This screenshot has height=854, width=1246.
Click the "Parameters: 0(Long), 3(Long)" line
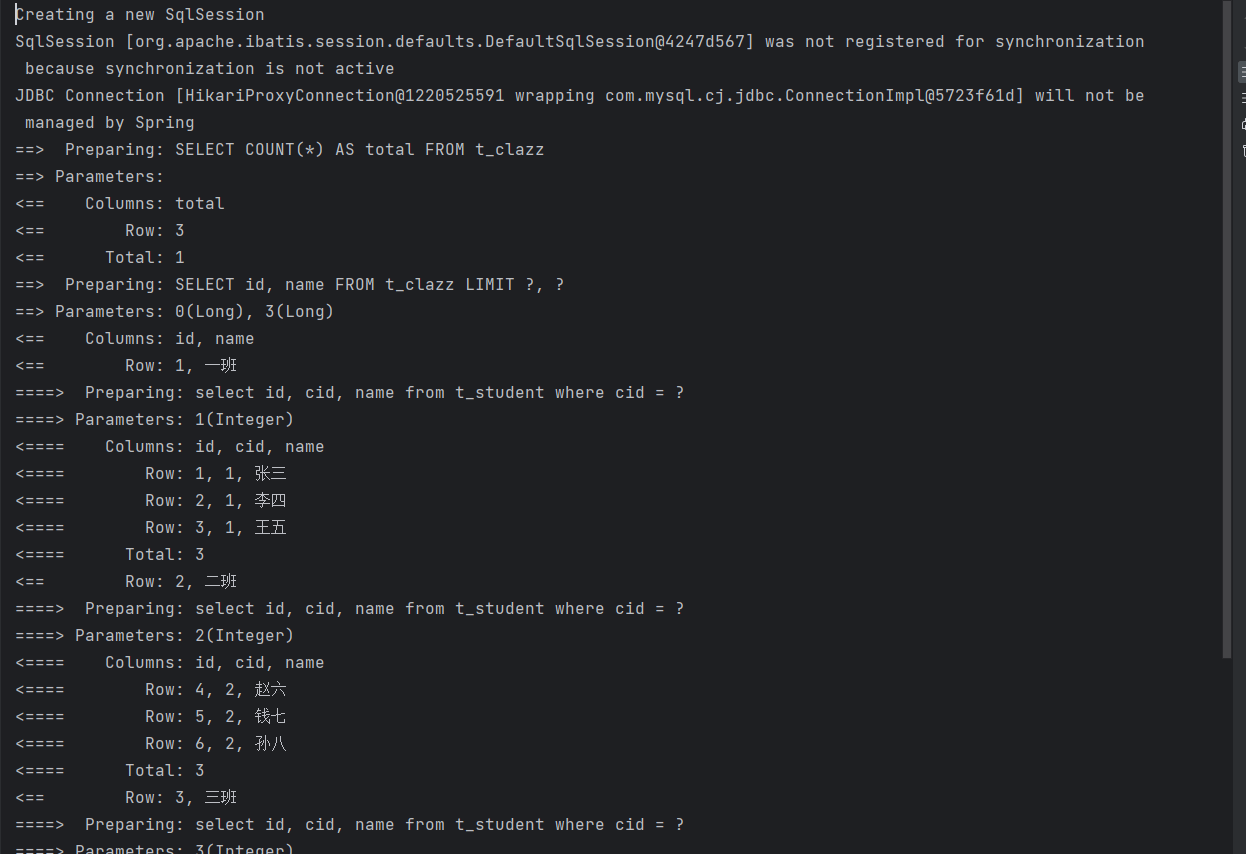[194, 312]
